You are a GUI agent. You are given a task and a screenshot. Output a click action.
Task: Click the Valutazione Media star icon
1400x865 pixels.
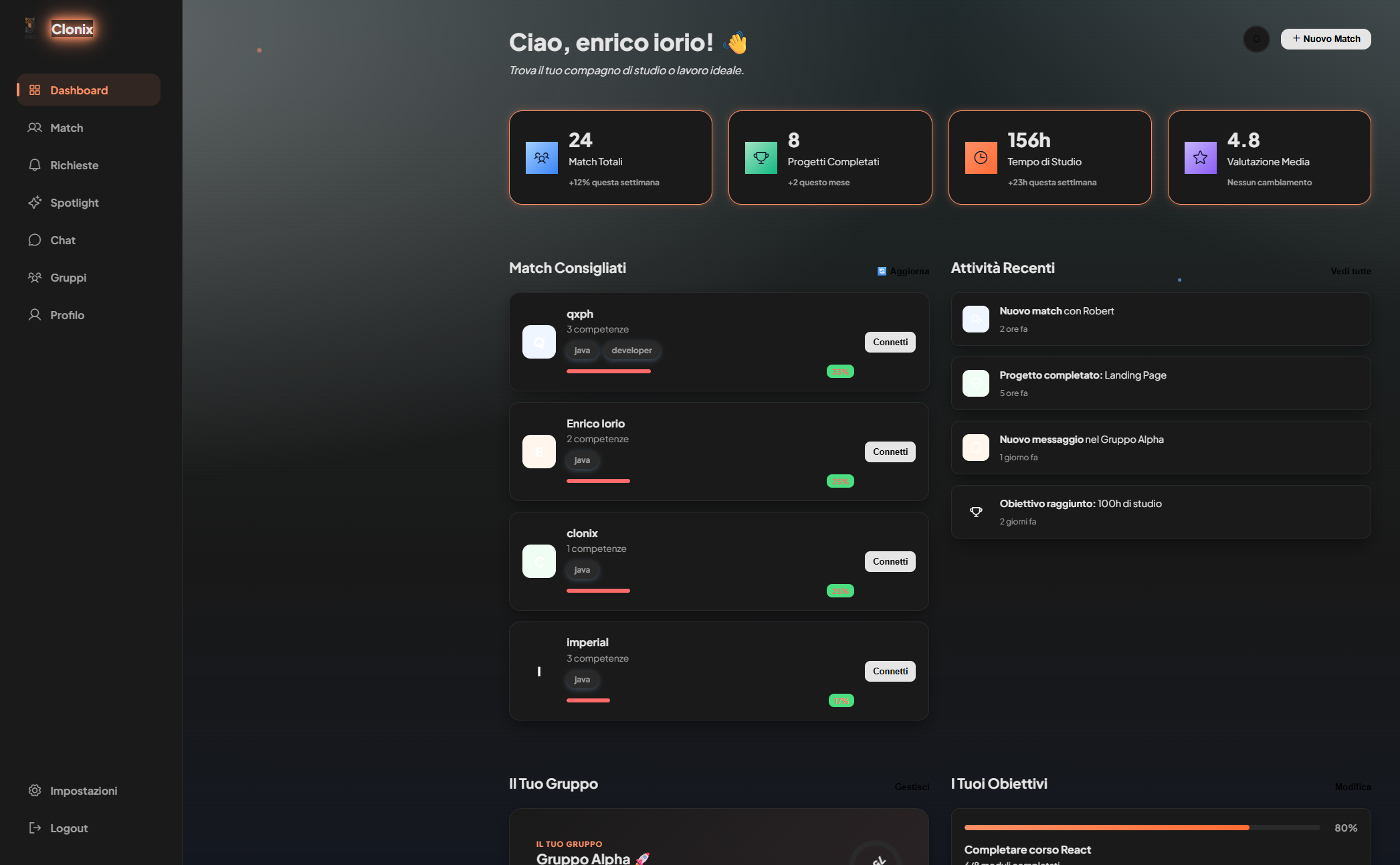(x=1201, y=158)
